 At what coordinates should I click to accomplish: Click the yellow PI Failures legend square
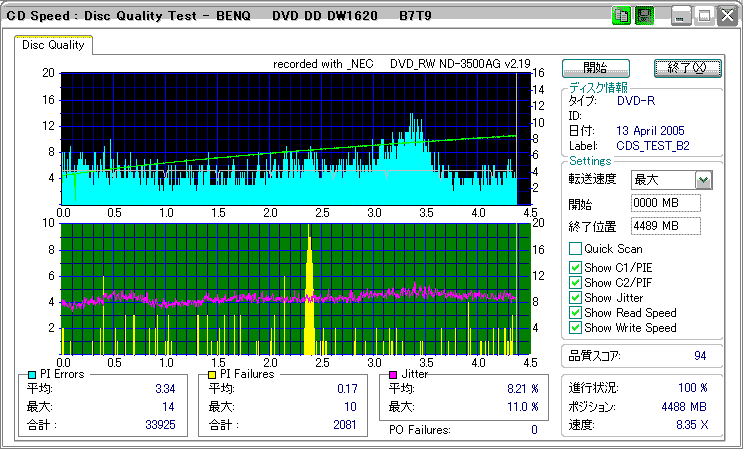(212, 374)
